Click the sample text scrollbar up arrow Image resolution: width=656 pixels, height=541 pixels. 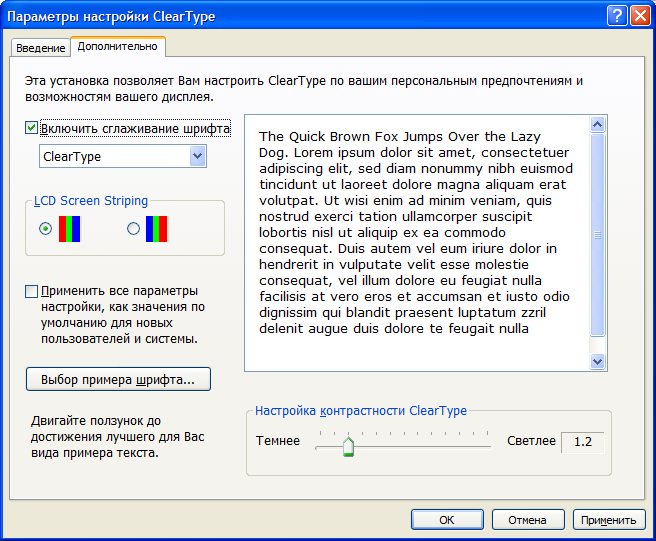click(x=597, y=124)
